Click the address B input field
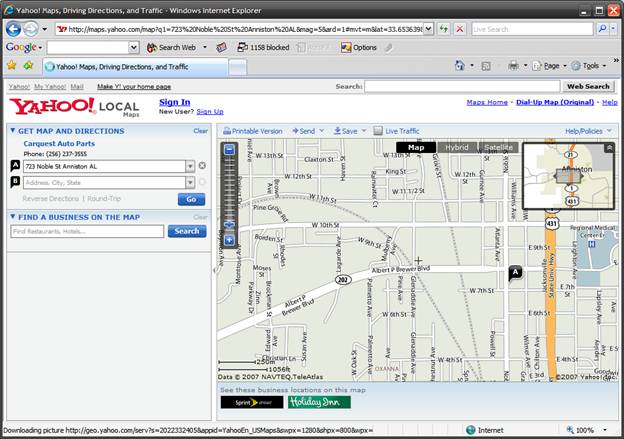The height and width of the screenshot is (439, 624). [x=105, y=183]
